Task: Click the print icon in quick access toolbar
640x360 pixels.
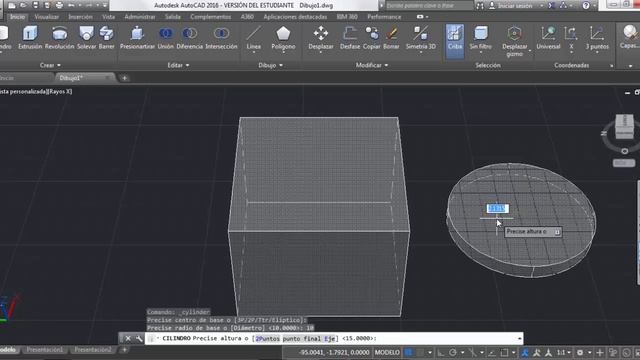Action: click(x=59, y=5)
